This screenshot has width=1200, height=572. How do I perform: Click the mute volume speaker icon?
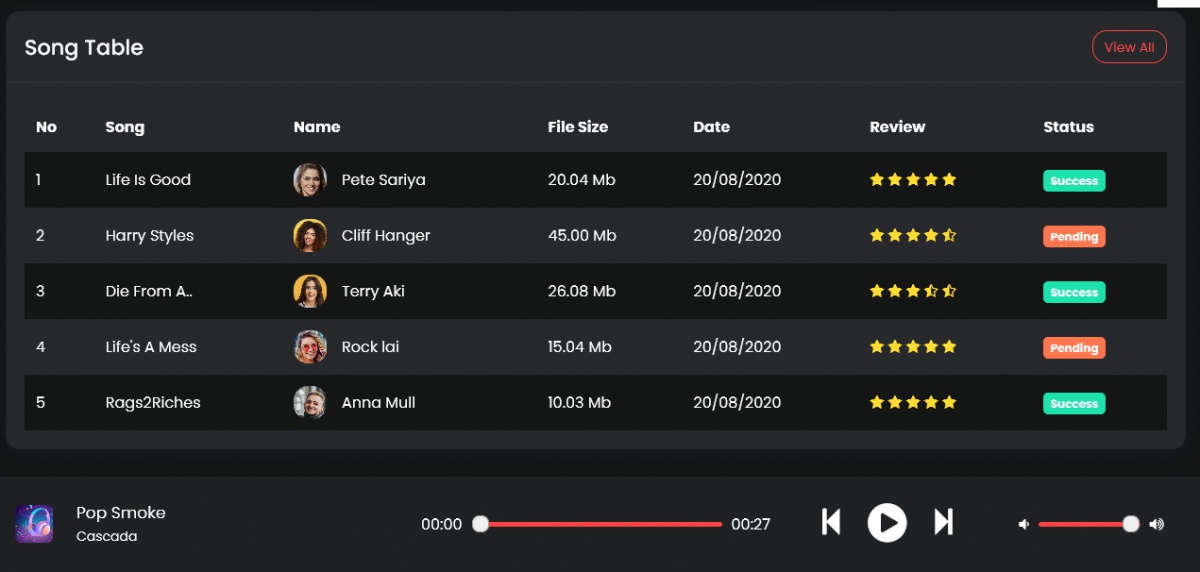tap(1023, 524)
